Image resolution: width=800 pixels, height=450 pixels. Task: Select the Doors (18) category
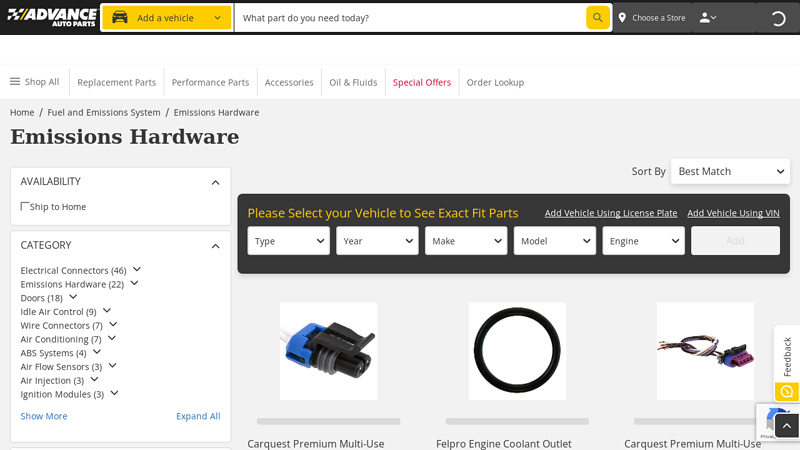click(41, 298)
